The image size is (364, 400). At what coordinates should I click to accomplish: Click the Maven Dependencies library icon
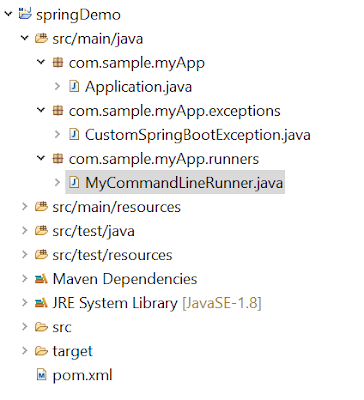point(41,279)
